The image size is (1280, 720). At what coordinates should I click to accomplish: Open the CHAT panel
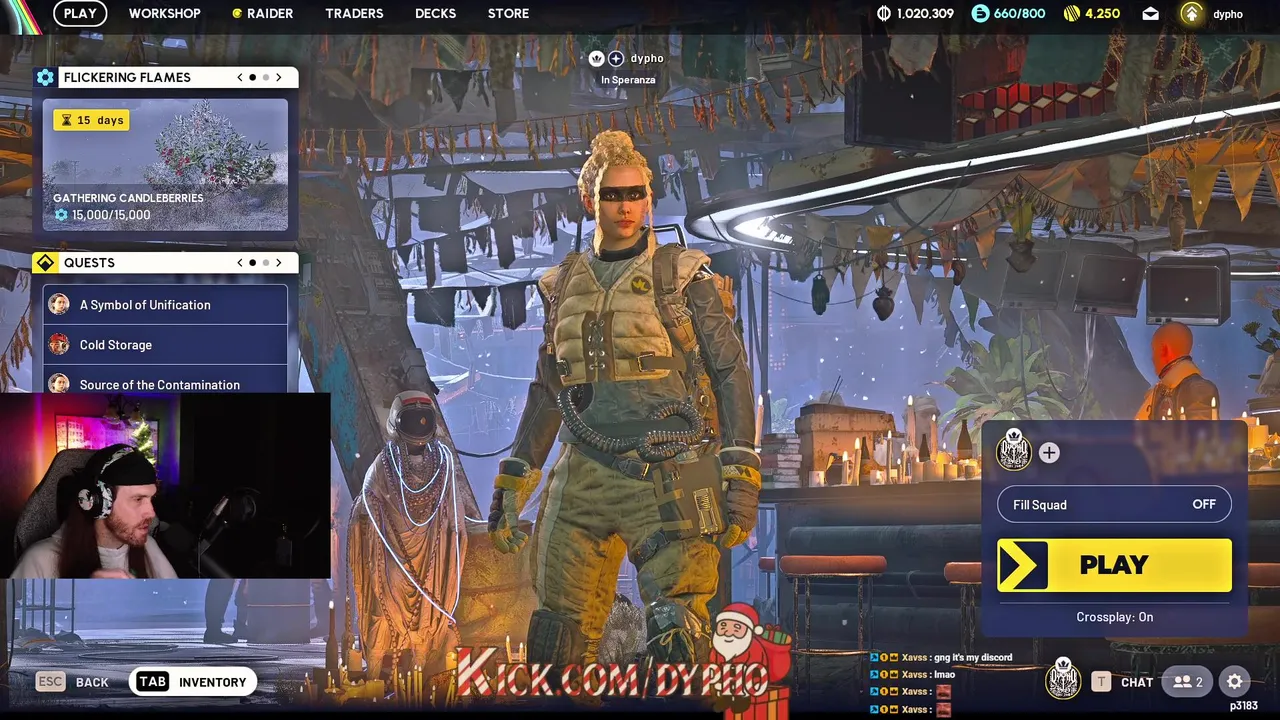(1122, 682)
